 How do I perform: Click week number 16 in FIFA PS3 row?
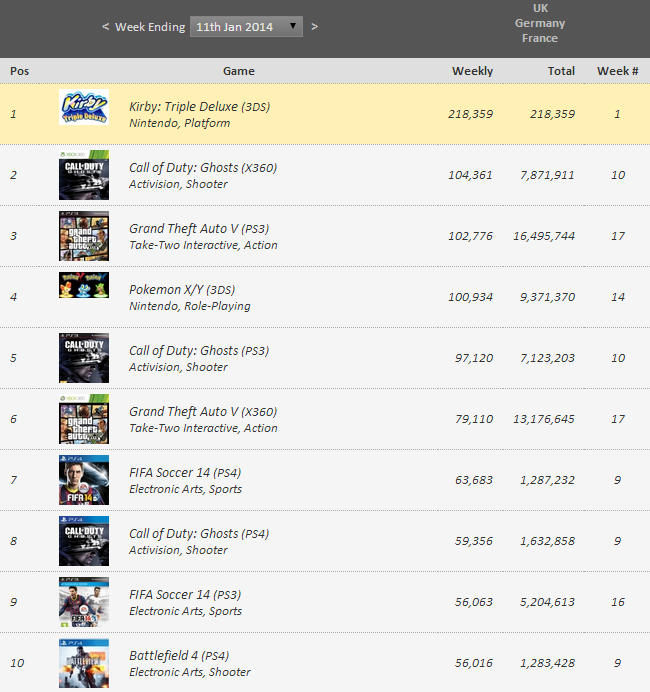pos(618,602)
